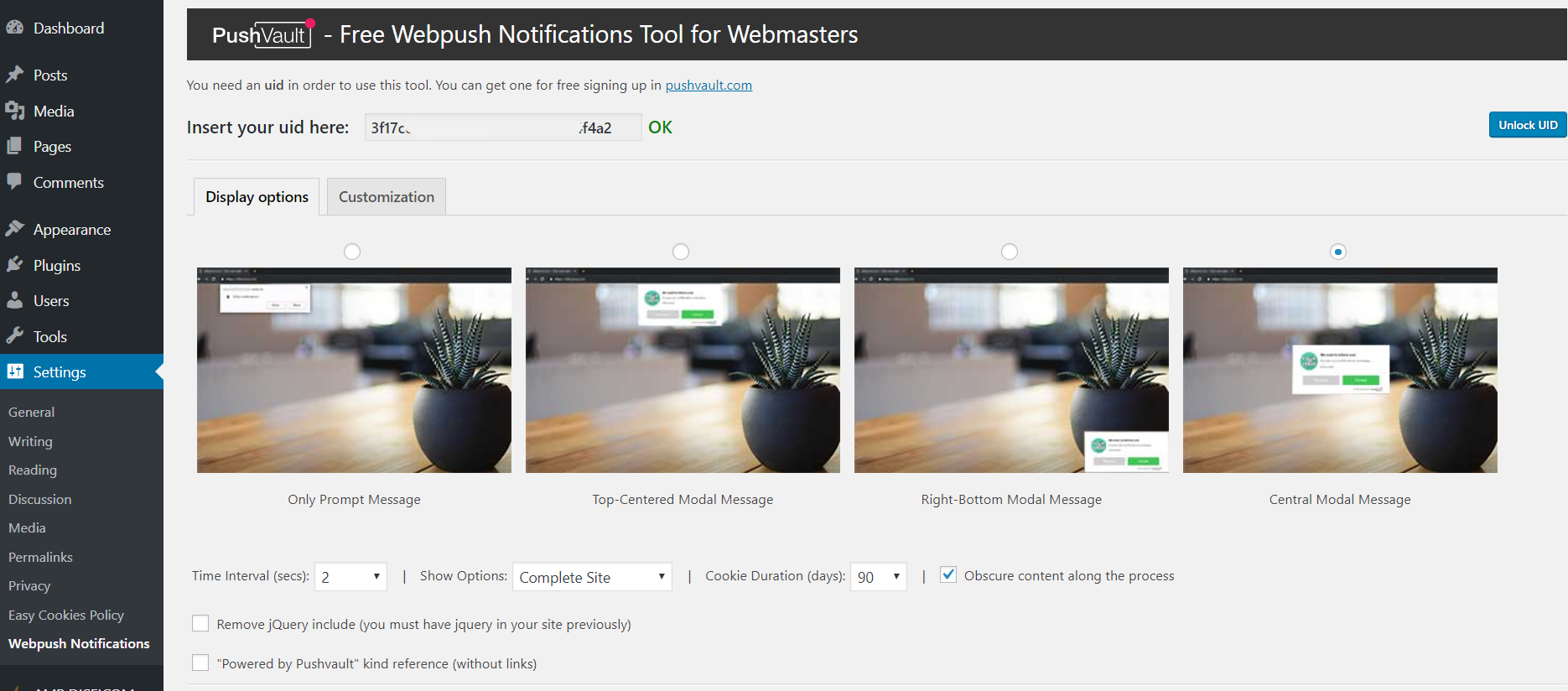The height and width of the screenshot is (691, 1568).
Task: Click the Comments speech bubble icon
Action: pos(14,182)
